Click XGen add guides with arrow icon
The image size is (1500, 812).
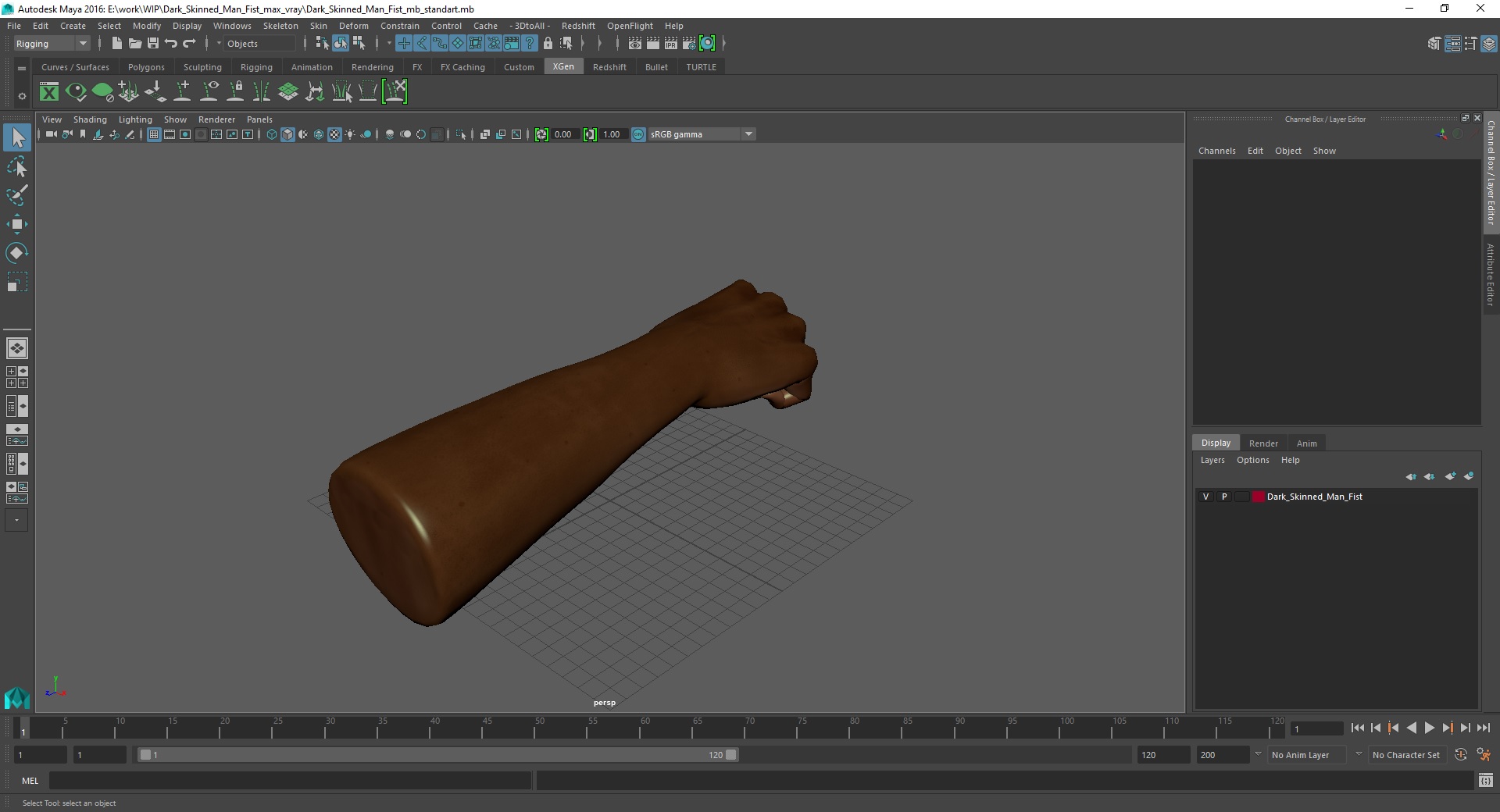click(155, 92)
